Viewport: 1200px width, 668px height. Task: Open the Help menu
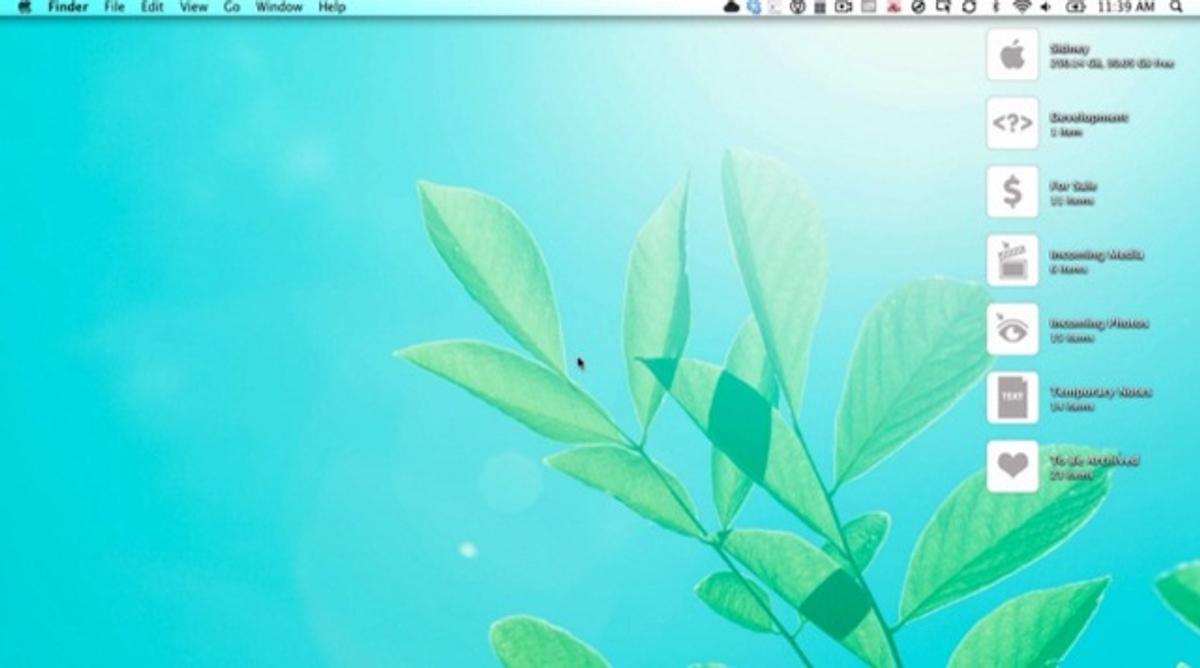(332, 7)
